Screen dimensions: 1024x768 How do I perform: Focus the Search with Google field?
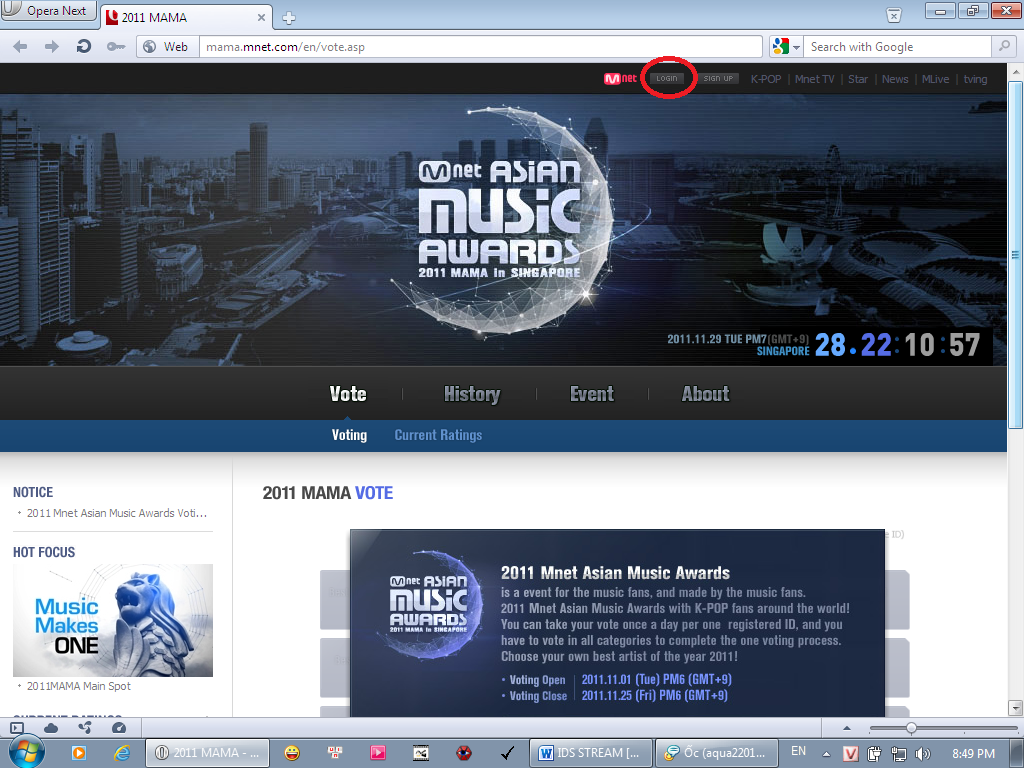click(x=898, y=46)
